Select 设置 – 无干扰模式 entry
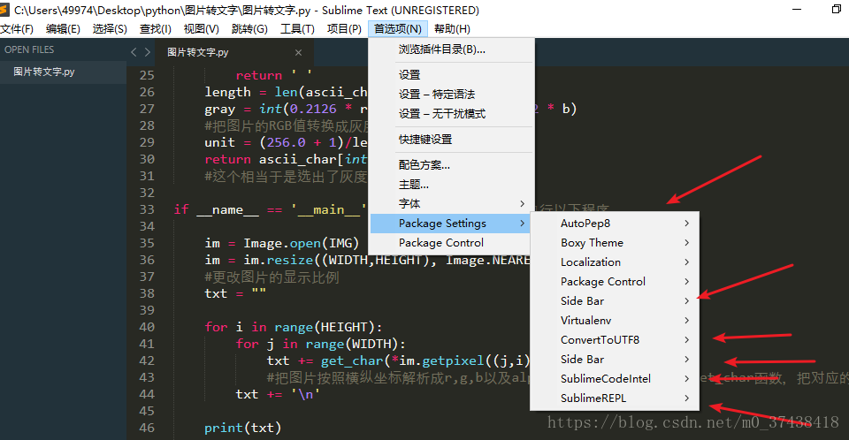Image resolution: width=849 pixels, height=440 pixels. [452, 114]
